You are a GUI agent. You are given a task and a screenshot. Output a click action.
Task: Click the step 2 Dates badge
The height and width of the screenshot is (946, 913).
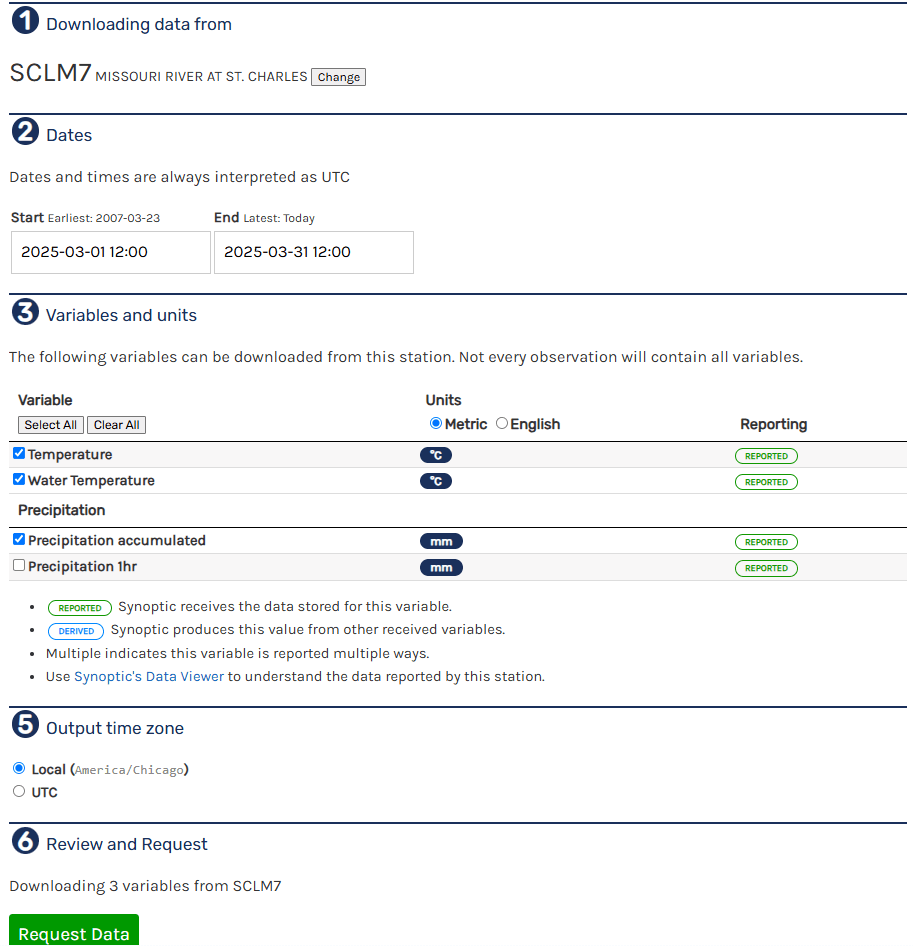(25, 133)
